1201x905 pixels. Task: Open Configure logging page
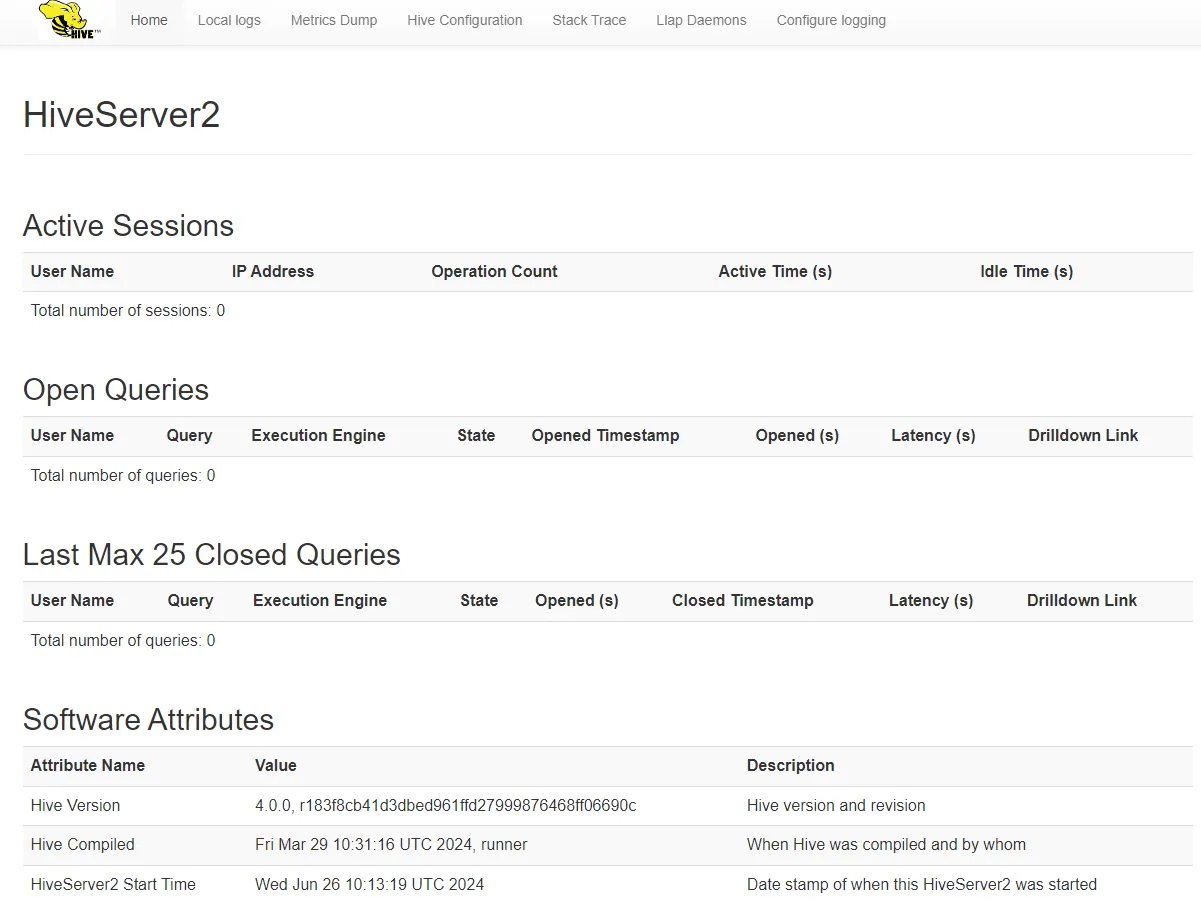pos(831,20)
